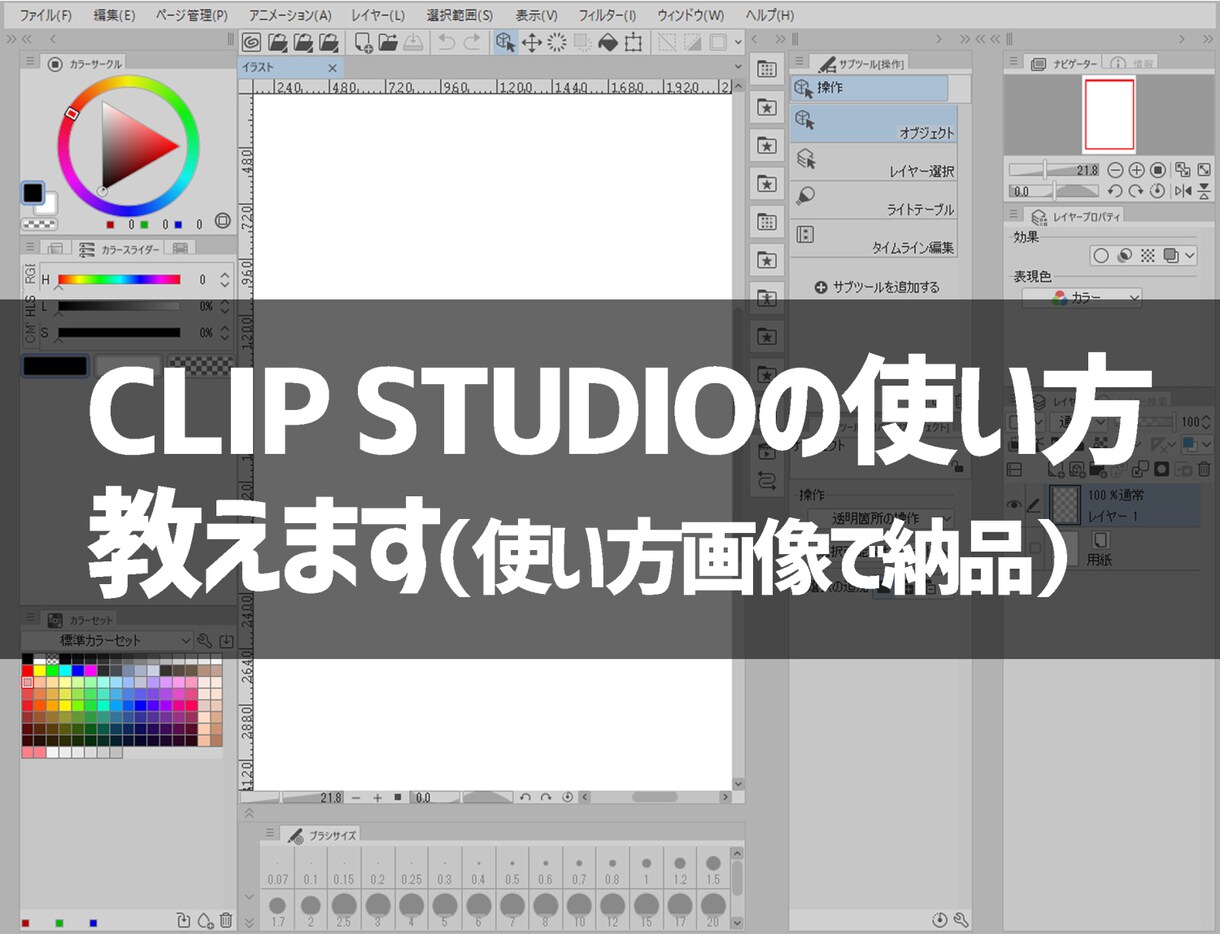Click the black main color swatch

tap(33, 192)
